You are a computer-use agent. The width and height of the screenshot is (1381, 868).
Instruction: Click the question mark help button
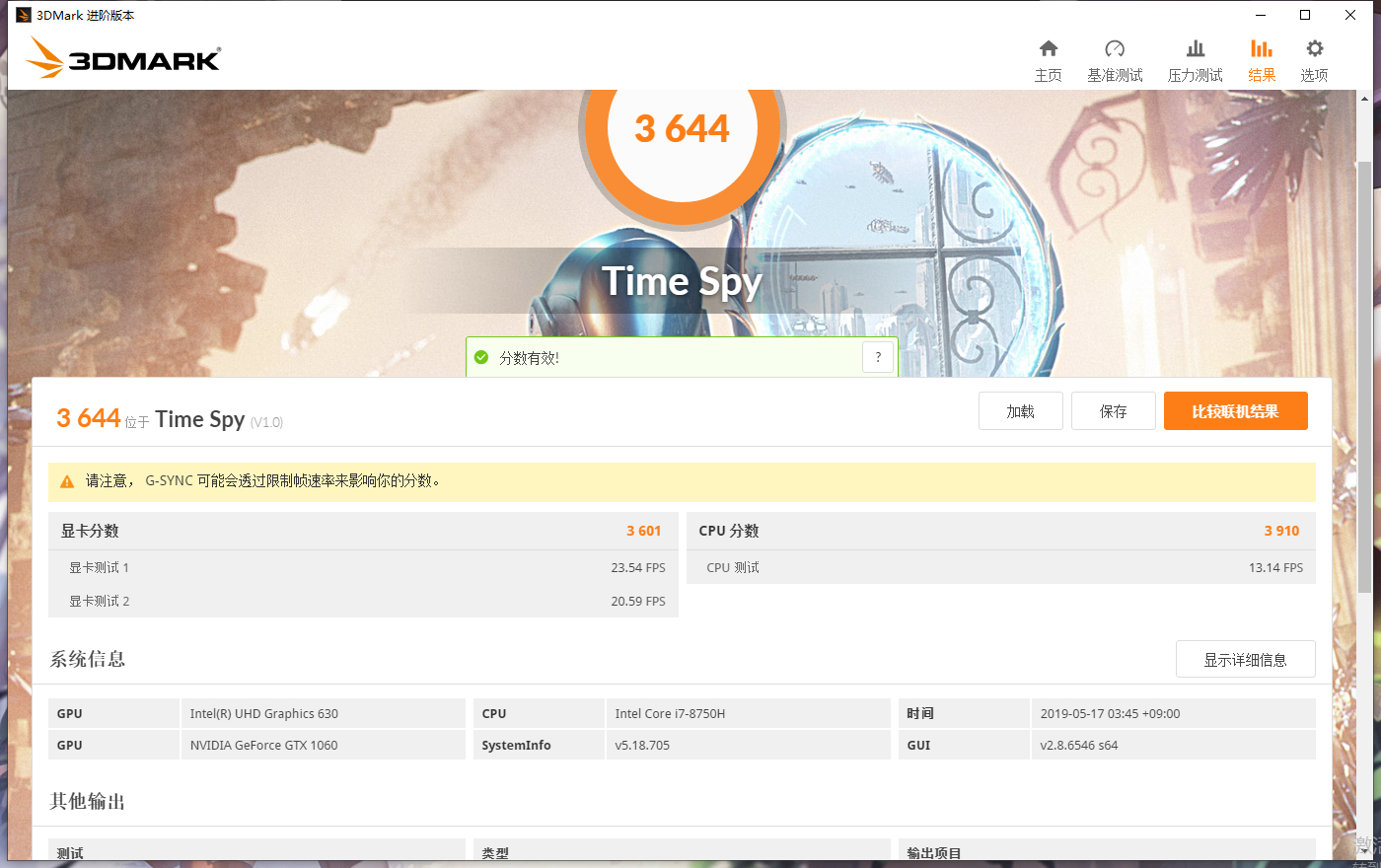[x=878, y=357]
